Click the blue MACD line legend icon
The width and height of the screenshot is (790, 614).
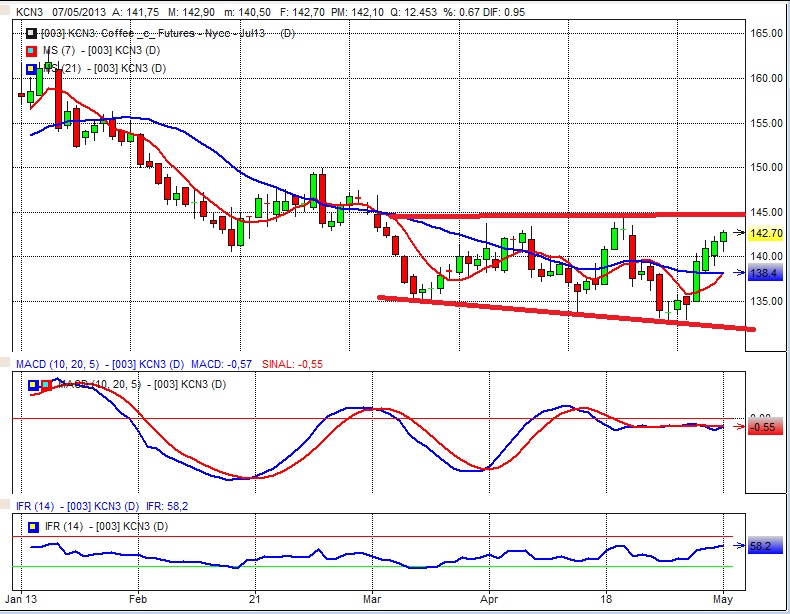click(31, 385)
